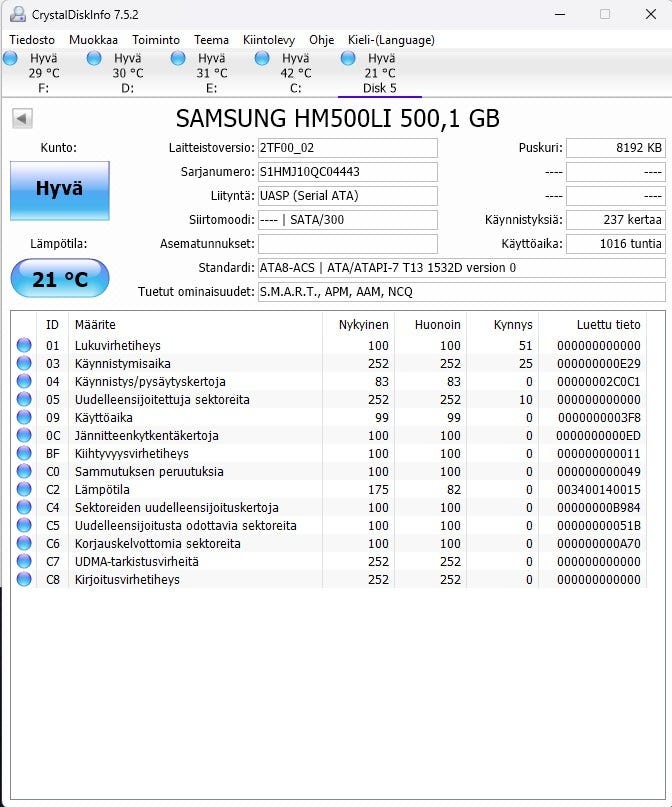Screen dimensions: 672x807
Task: Open the Teema menu
Action: (x=211, y=40)
